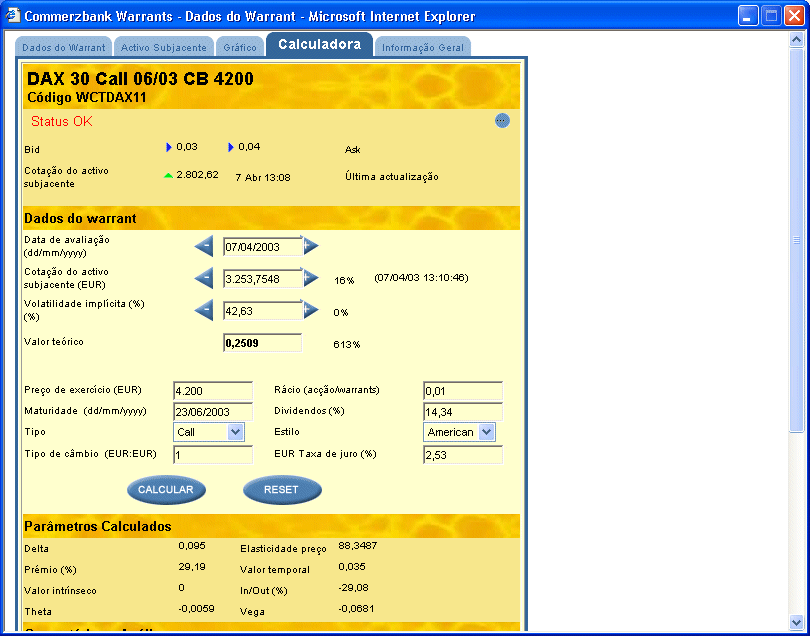Viewport: 810px width, 636px height.
Task: Click the scrollbar down arrow
Action: pos(797,621)
